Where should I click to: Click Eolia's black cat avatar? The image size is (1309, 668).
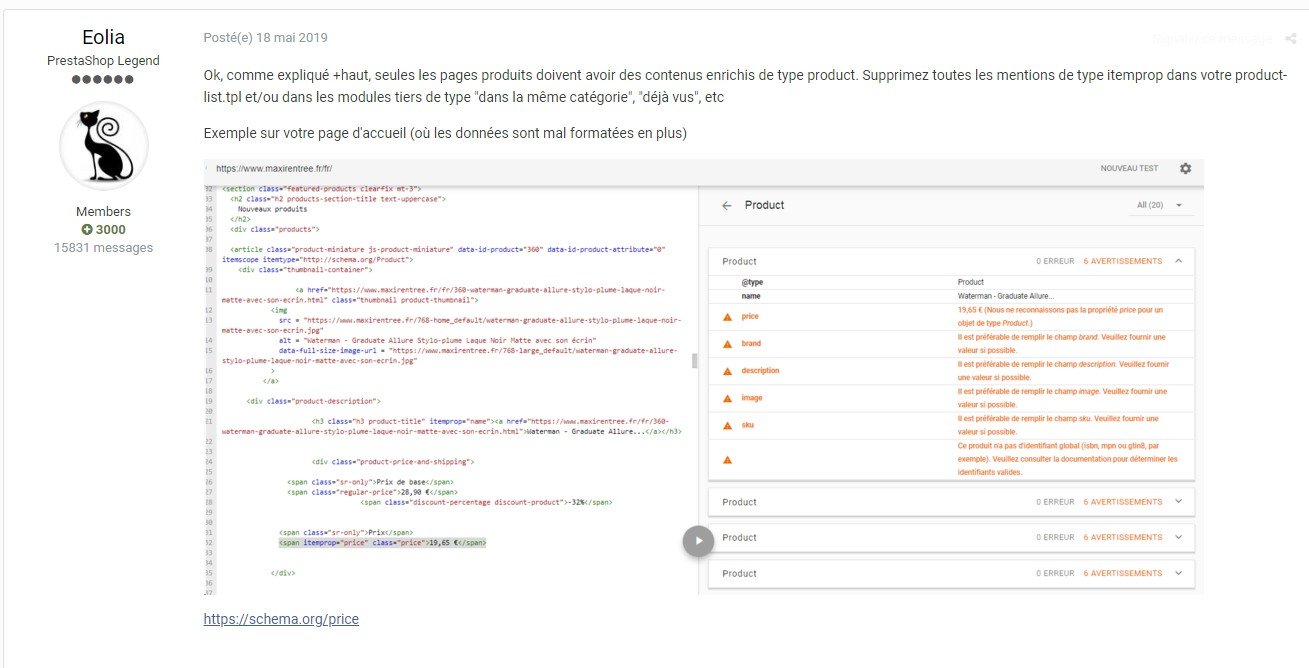104,146
